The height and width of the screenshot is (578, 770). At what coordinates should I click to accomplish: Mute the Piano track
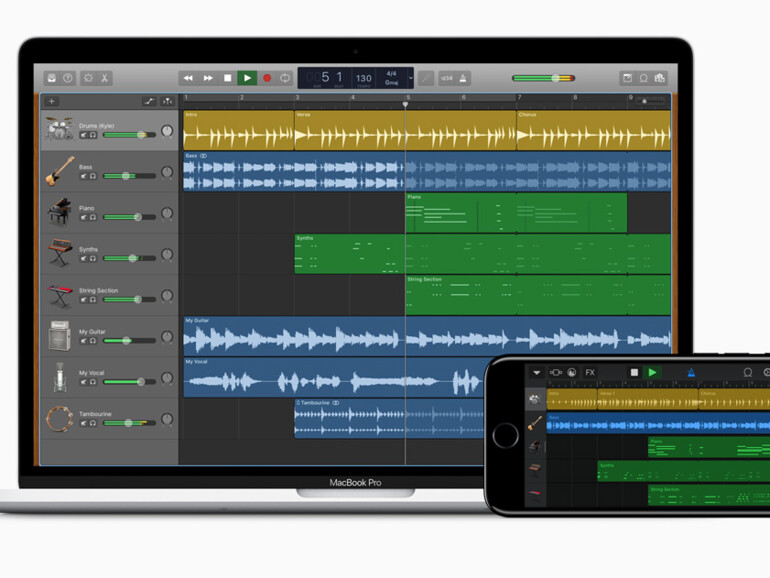coord(84,217)
